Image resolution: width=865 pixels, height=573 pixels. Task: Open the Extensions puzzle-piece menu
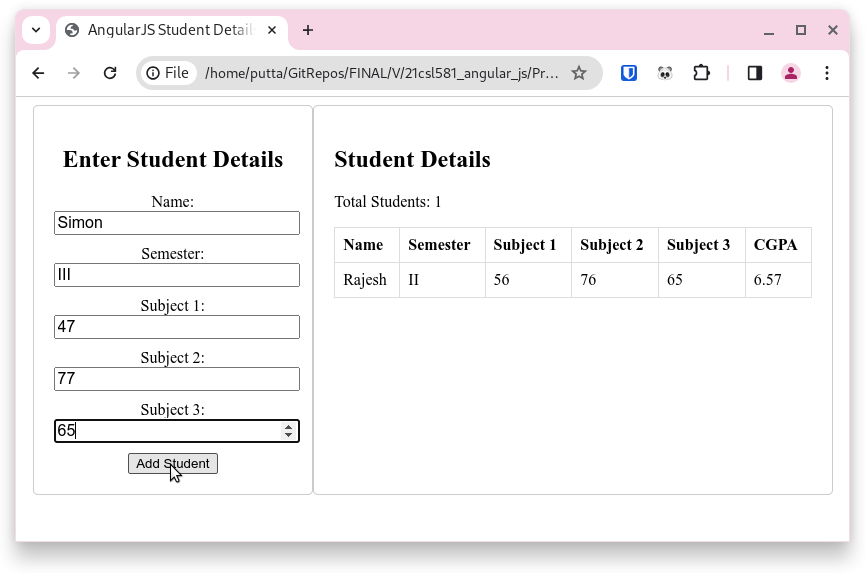701,73
